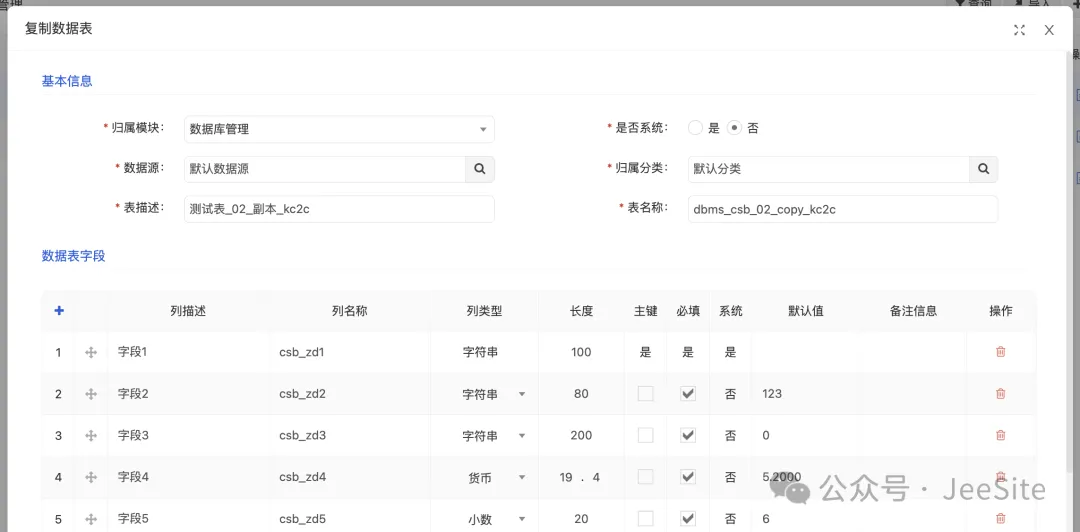Click the 列名称 column header

349,311
